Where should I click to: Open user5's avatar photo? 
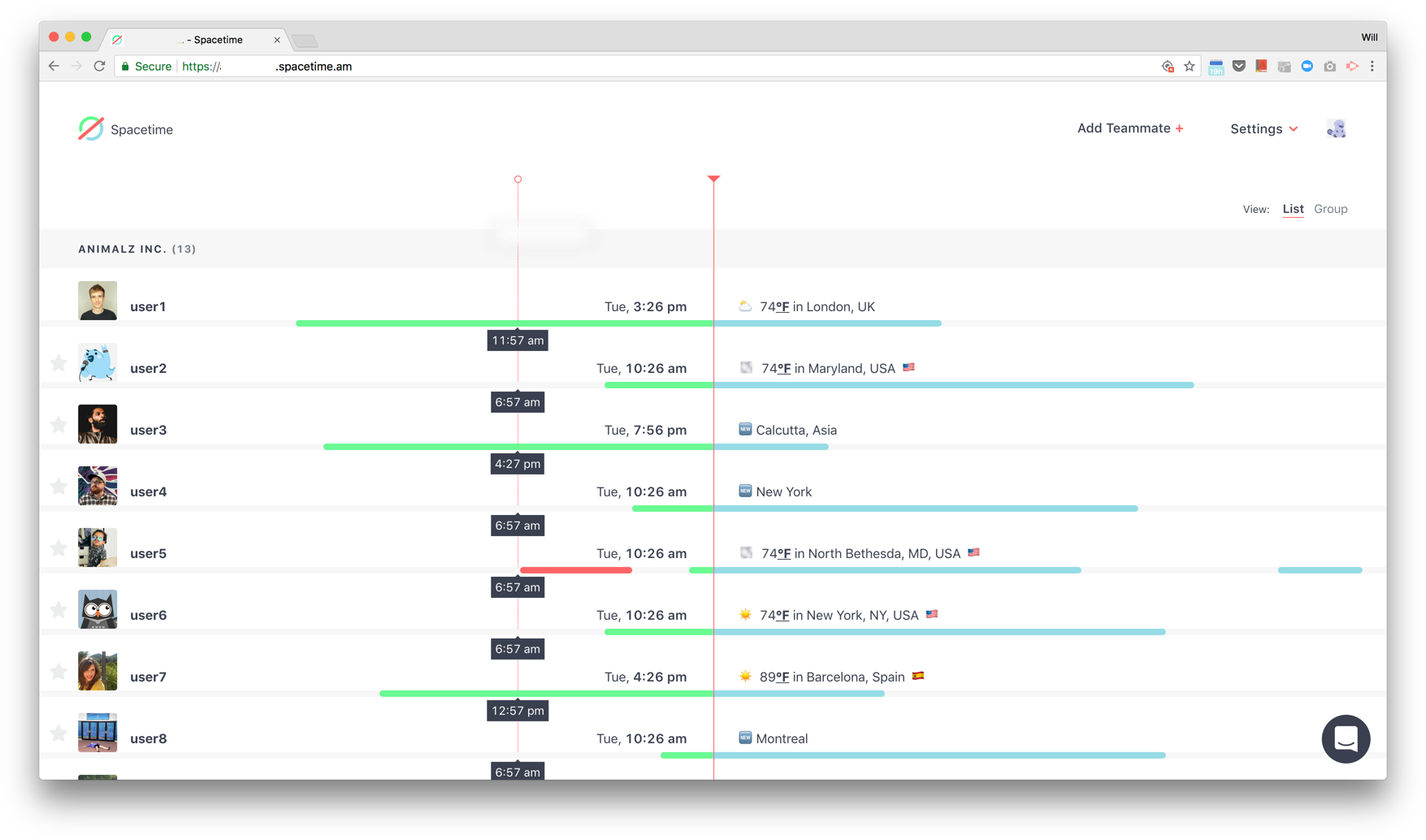98,548
